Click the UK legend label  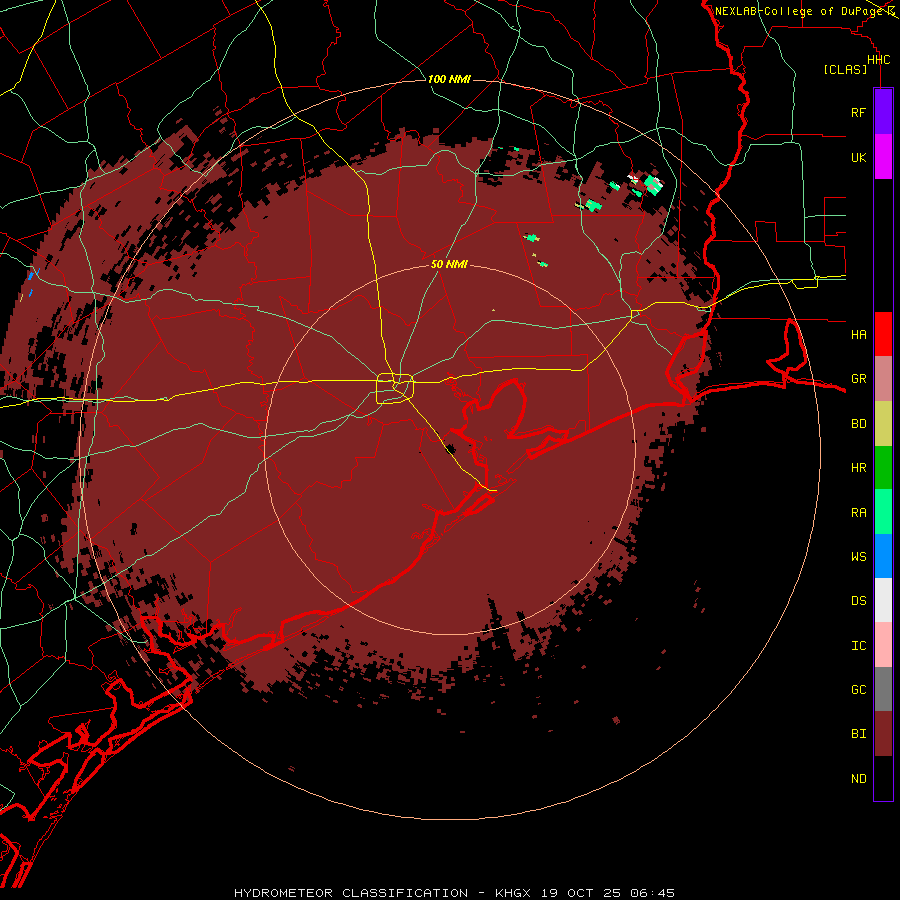858,158
